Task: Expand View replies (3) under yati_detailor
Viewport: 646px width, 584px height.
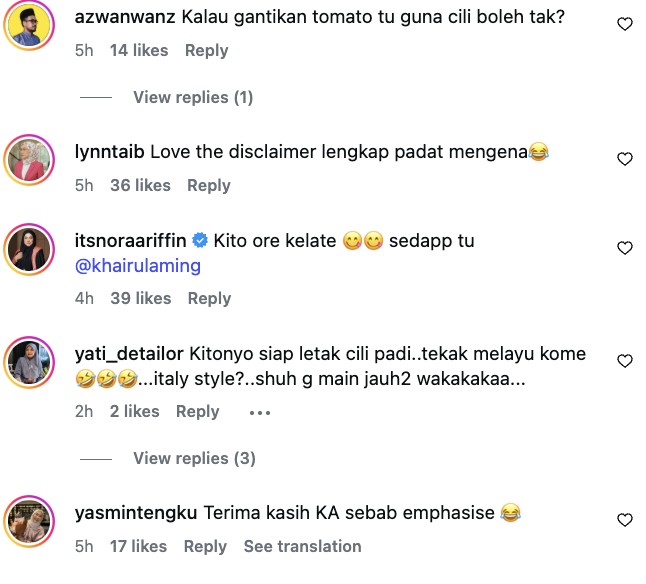Action: coord(193,458)
